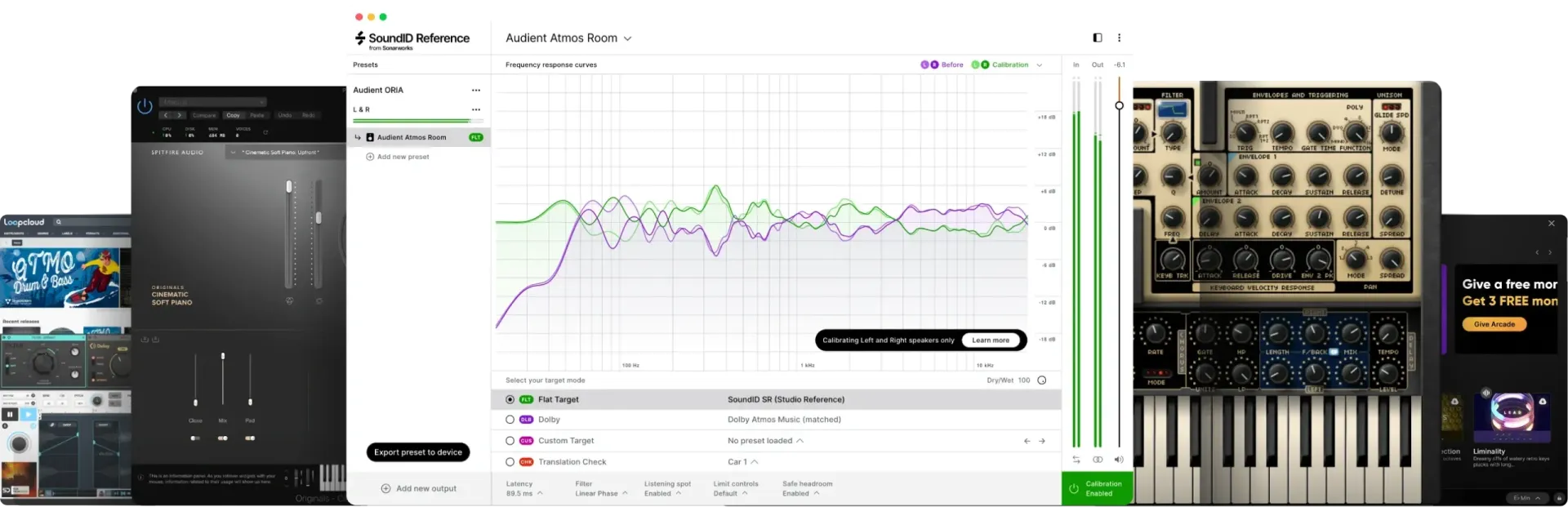Click the Dry/Wet knob icon
This screenshot has width=1568, height=507.
[x=1041, y=380]
